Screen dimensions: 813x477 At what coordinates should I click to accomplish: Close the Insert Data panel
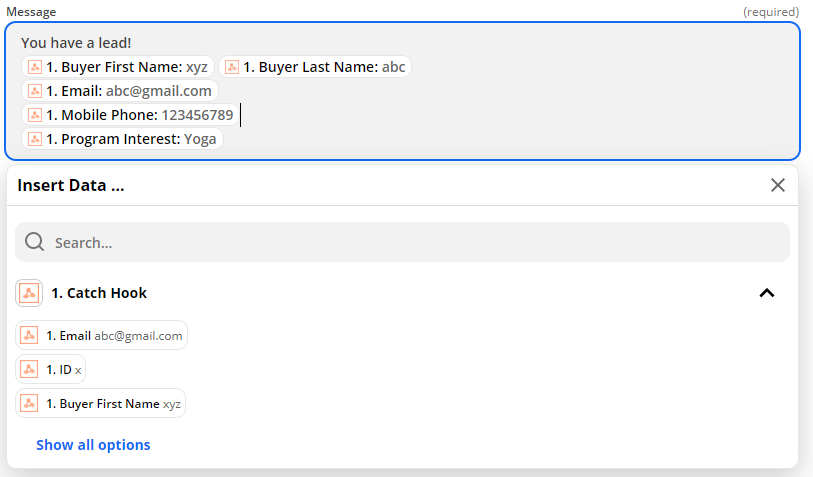778,185
